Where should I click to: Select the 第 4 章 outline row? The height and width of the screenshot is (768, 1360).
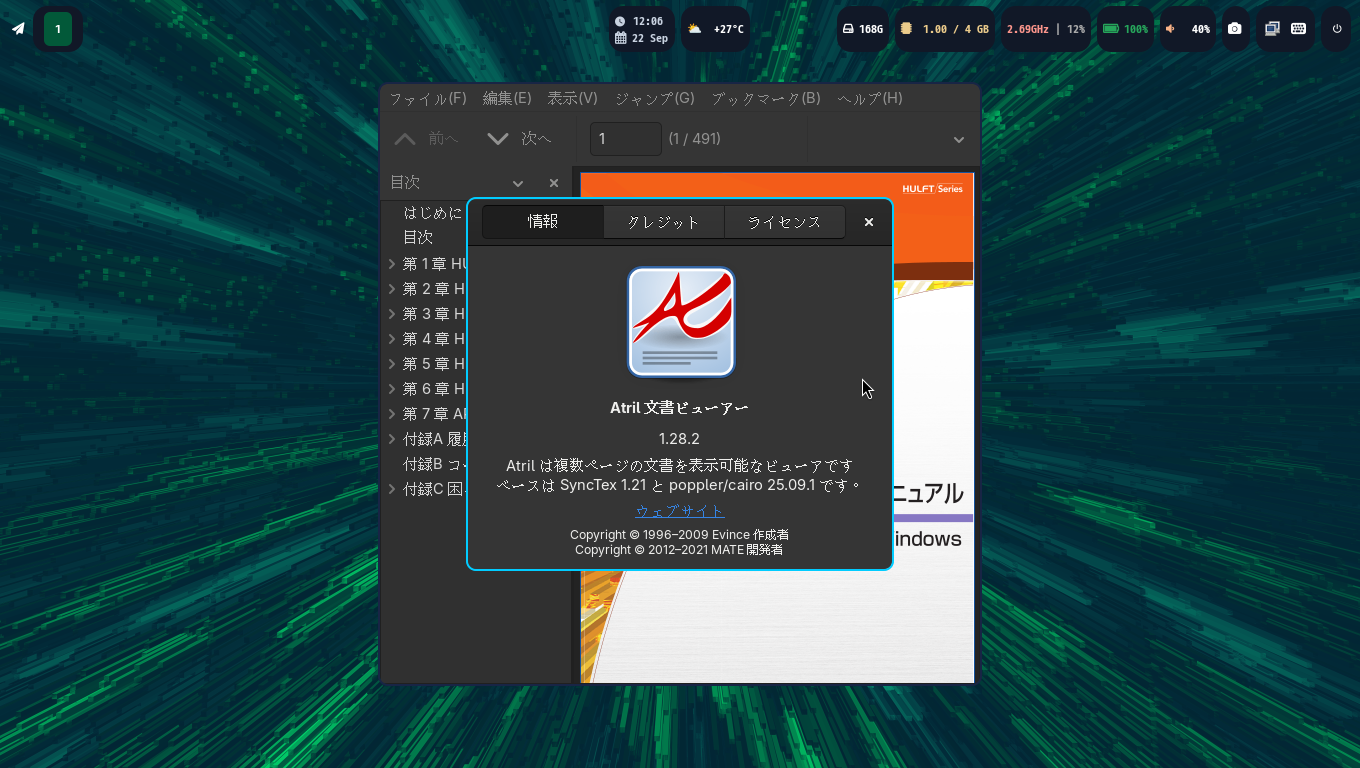434,339
